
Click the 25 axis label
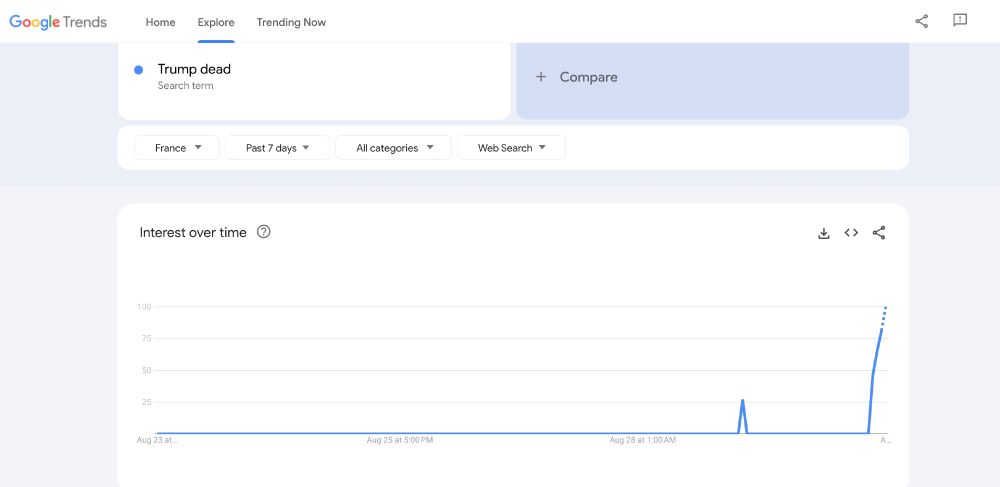146,402
